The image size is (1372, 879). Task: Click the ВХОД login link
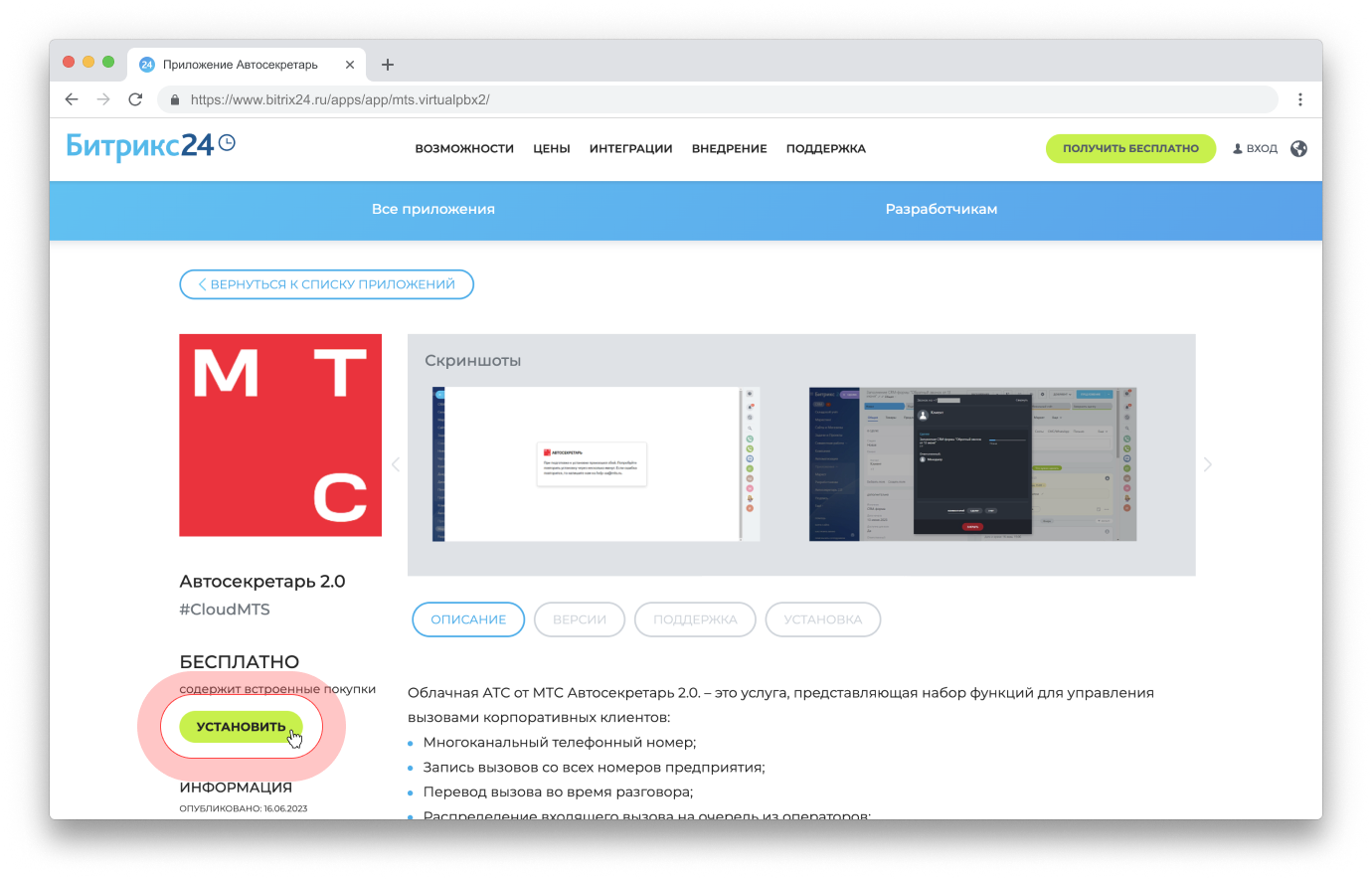[x=1255, y=149]
